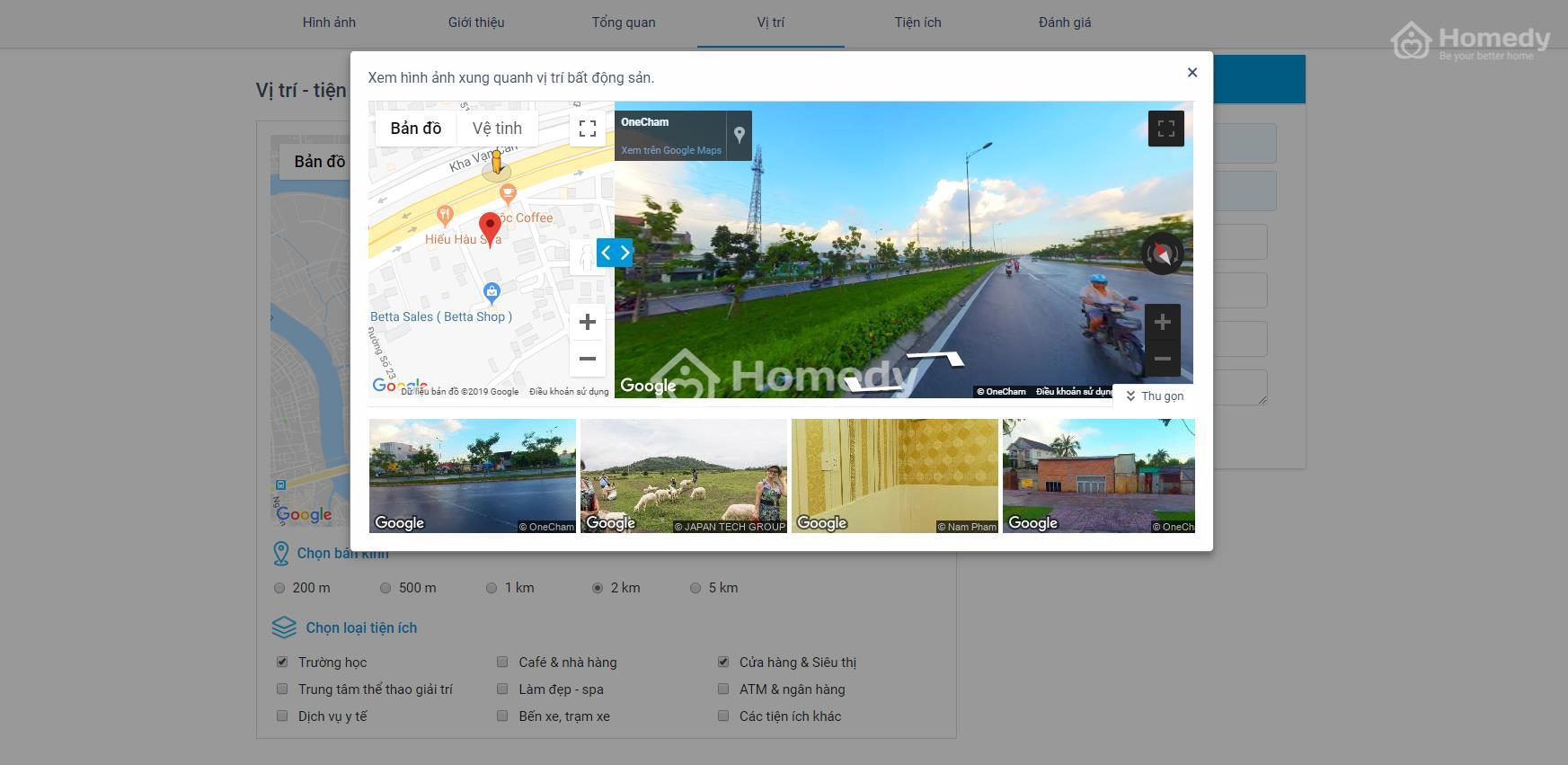
Task: Zoom out on the small map
Action: click(588, 359)
